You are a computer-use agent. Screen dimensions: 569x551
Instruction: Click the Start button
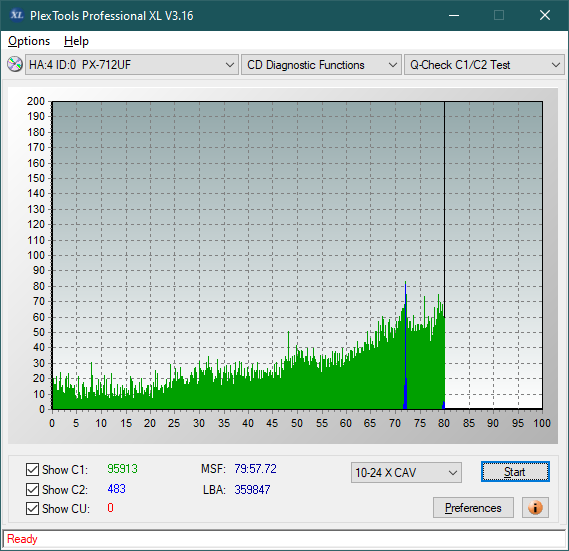(515, 472)
